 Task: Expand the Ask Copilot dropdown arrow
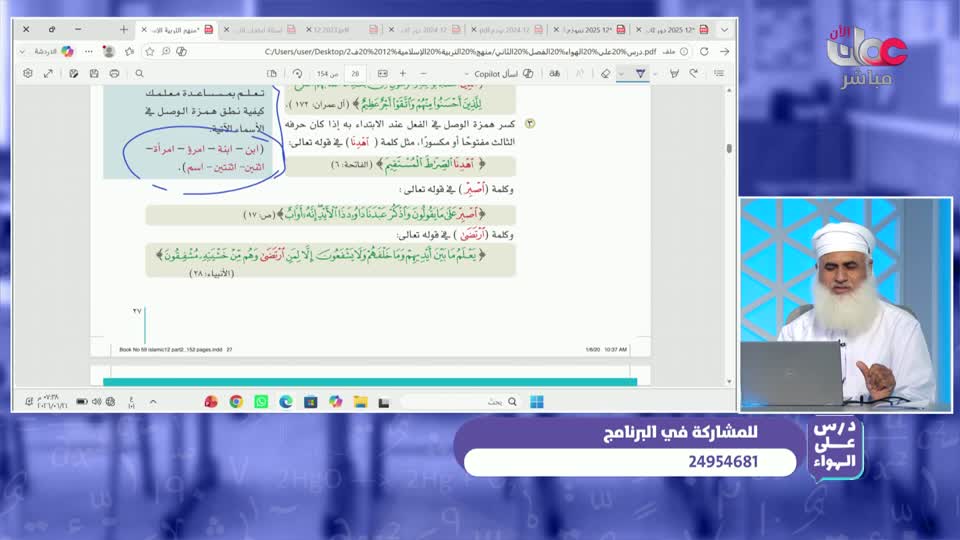(467, 73)
